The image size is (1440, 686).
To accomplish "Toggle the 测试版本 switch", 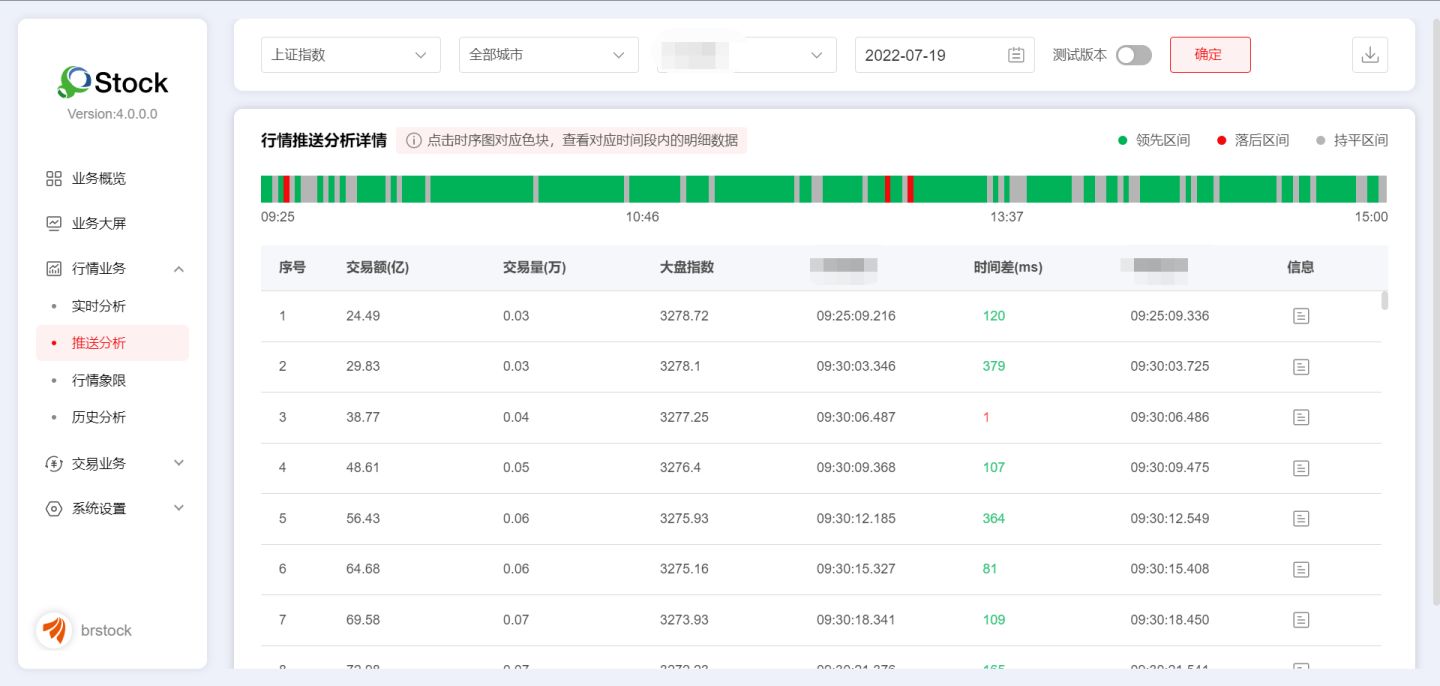I will (1133, 55).
